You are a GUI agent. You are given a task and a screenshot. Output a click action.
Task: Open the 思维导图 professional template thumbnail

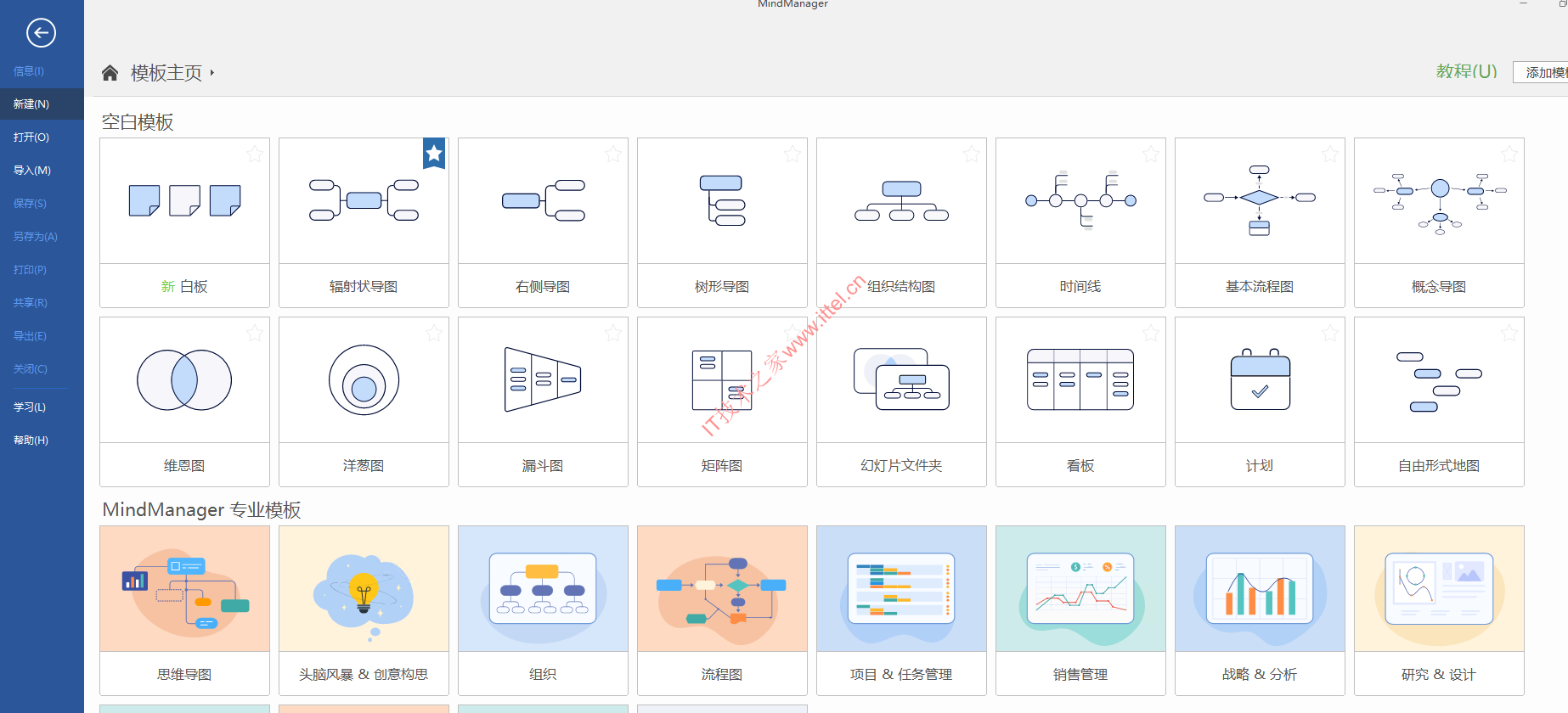pyautogui.click(x=184, y=589)
